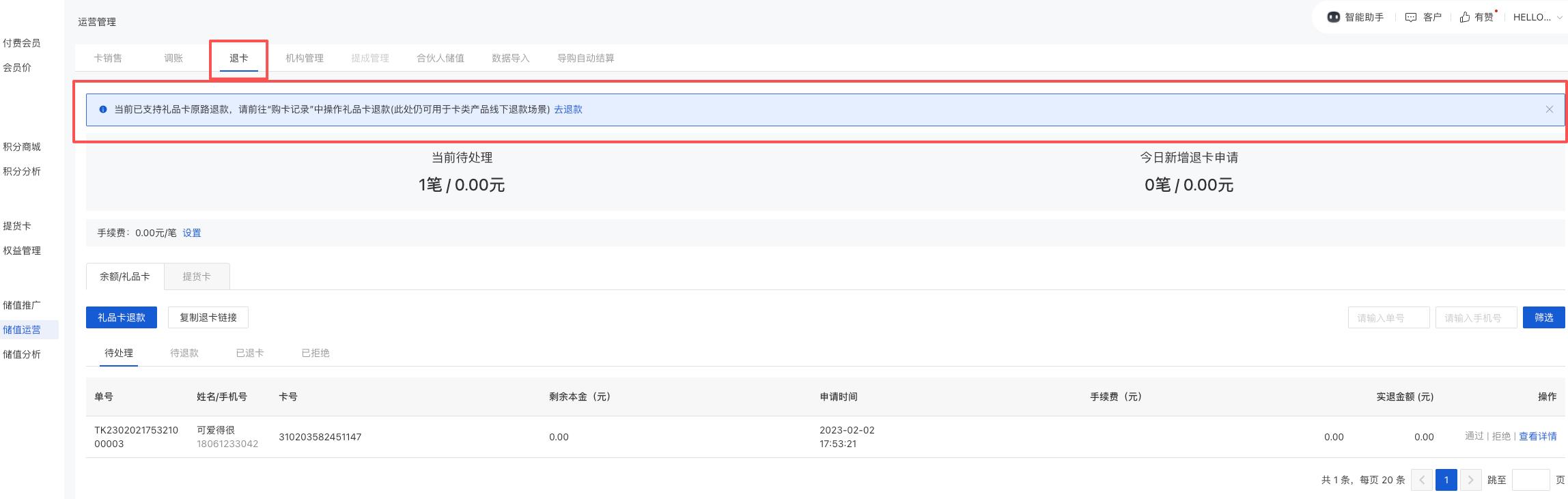Viewport: 1568px width, 499px height.
Task: Open the 智能助手 robot icon
Action: 1333,17
